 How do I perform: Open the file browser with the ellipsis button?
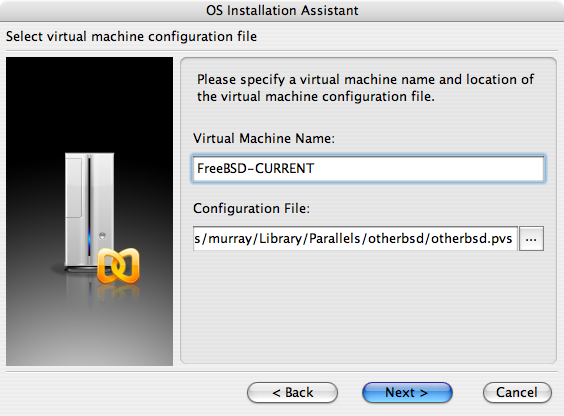tap(531, 239)
